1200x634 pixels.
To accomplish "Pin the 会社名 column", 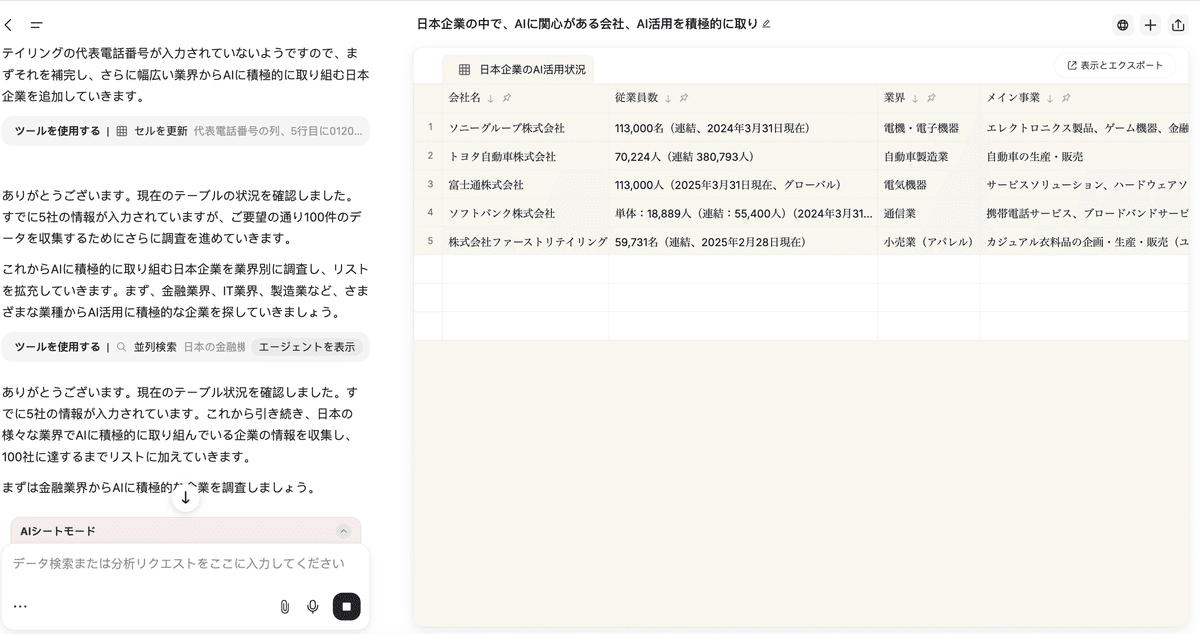I will pos(507,98).
